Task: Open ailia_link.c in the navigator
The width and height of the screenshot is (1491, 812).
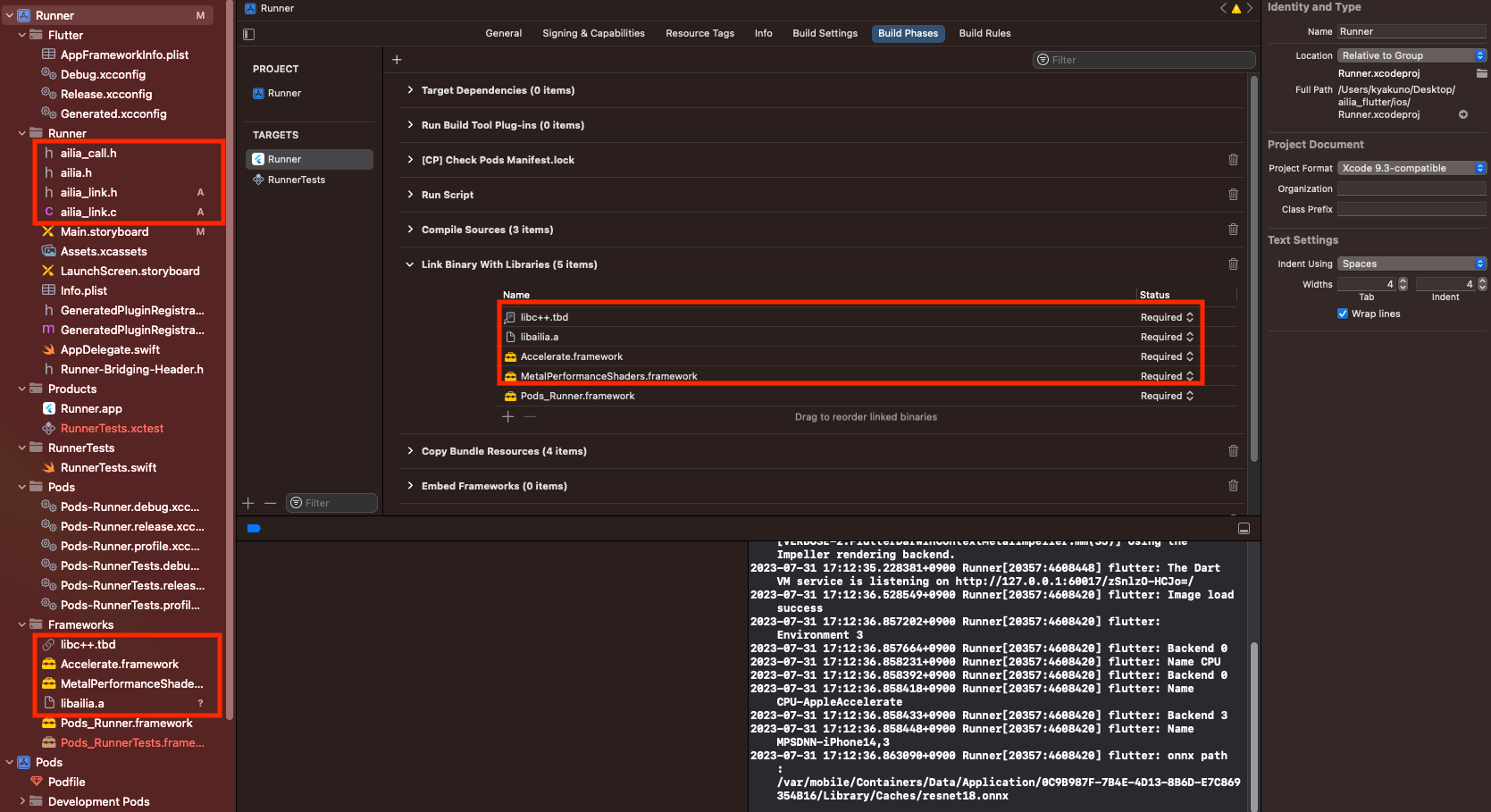Action: pyautogui.click(x=88, y=212)
